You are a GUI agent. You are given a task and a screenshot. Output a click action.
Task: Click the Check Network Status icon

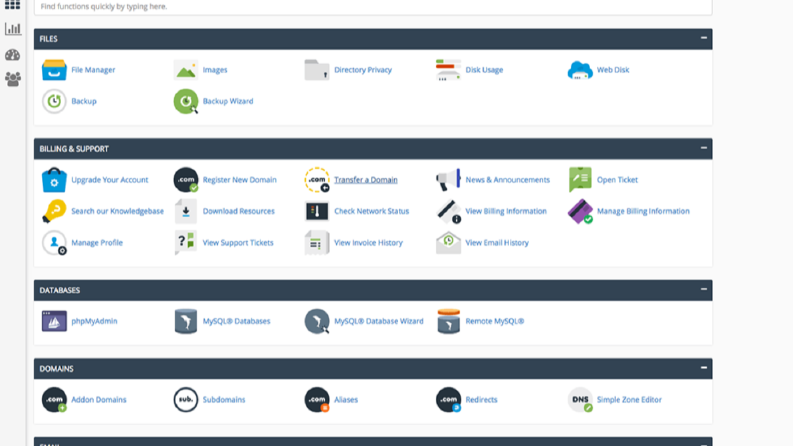click(x=317, y=211)
